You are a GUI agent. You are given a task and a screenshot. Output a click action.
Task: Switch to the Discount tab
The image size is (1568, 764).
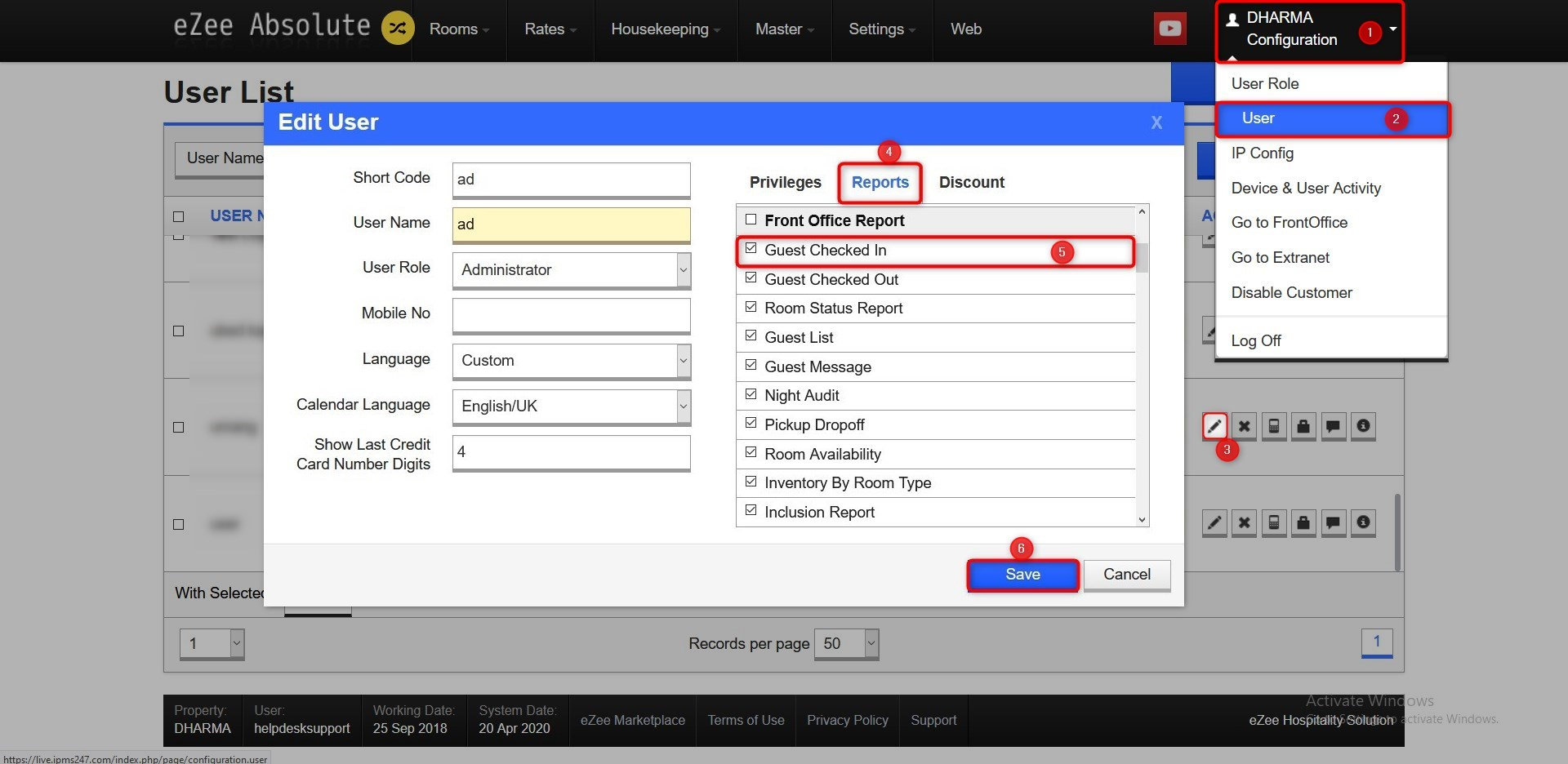972,182
